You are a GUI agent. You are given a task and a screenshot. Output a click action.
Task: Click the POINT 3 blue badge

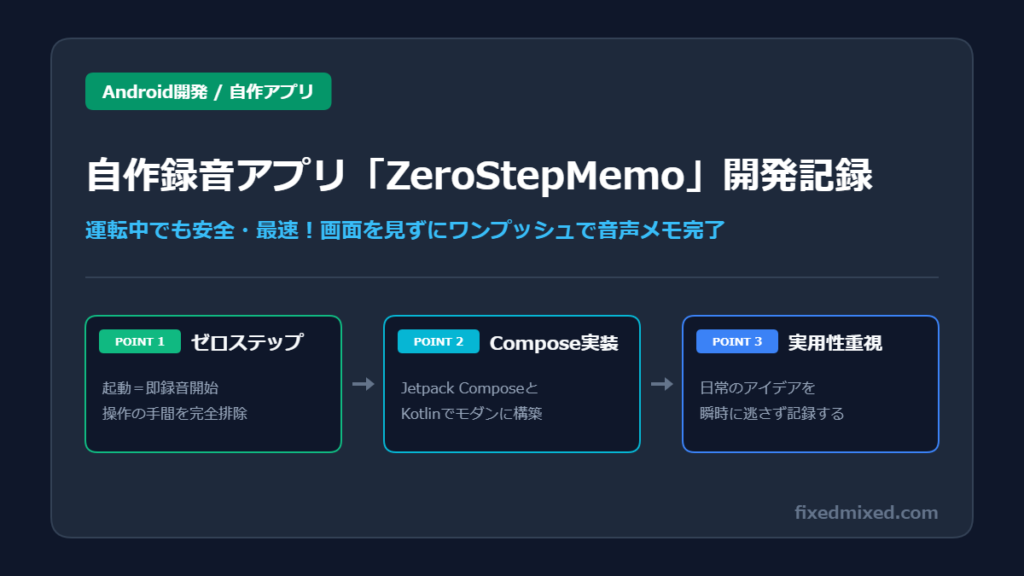tap(737, 342)
